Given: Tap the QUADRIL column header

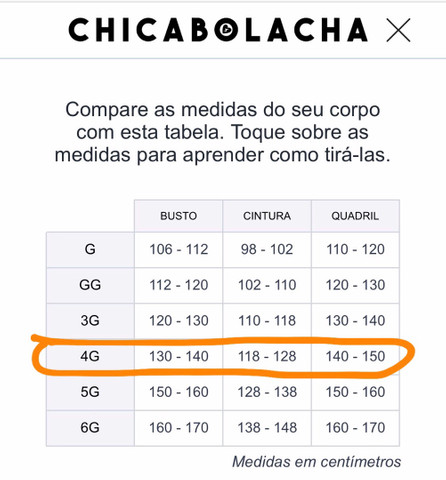Looking at the screenshot, I should [x=355, y=216].
